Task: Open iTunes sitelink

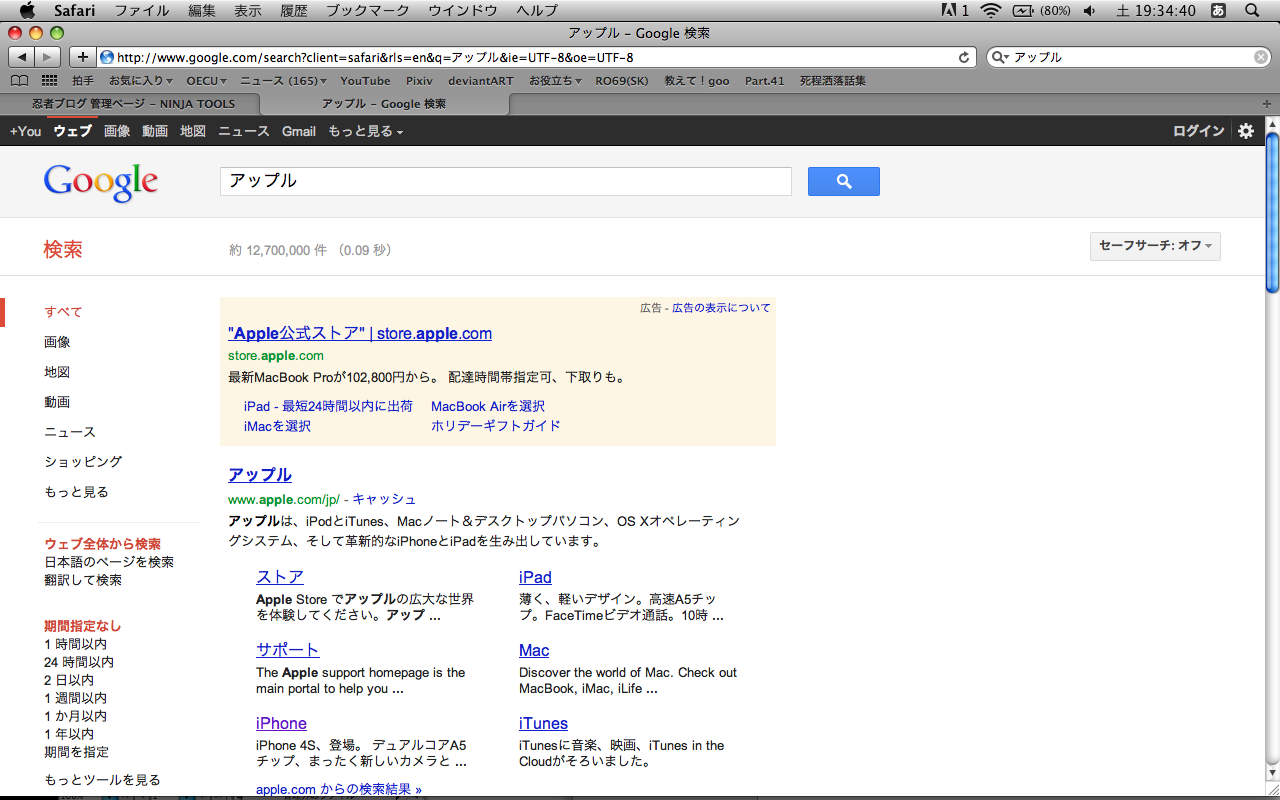Action: (x=543, y=723)
